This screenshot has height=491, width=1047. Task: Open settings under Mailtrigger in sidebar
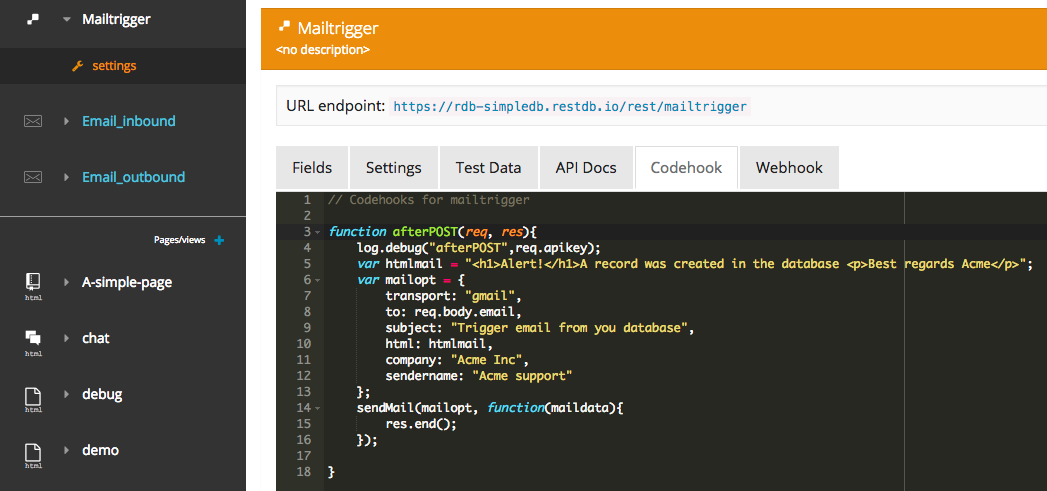point(114,66)
